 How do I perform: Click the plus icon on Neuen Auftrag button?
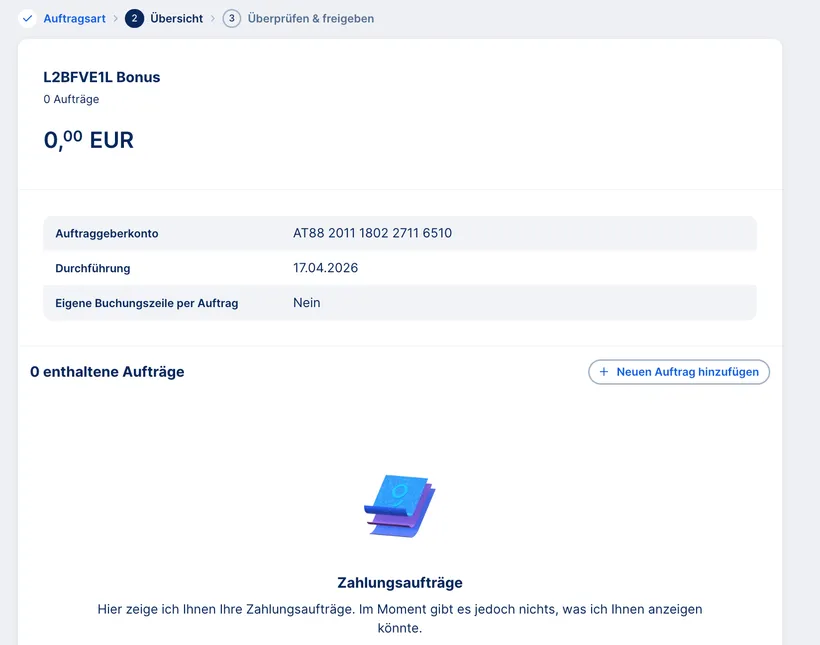[603, 371]
